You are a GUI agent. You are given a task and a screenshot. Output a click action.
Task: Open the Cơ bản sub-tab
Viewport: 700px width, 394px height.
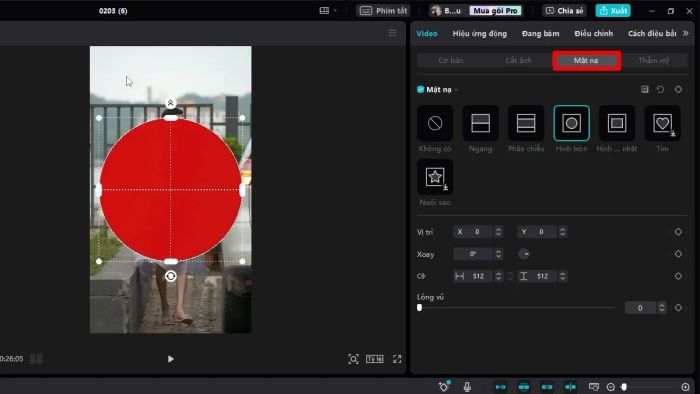tap(451, 60)
